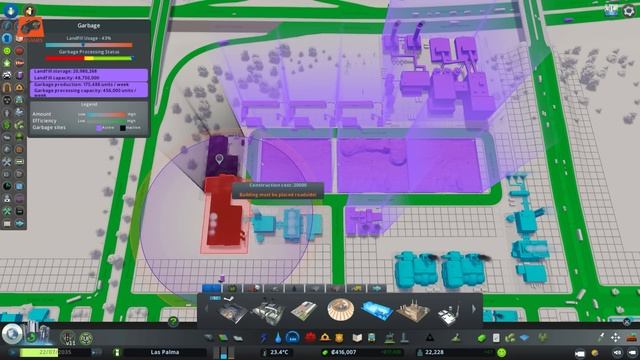Activate the Bulldozer tool
Screen dimensions: 640x360
point(632,338)
